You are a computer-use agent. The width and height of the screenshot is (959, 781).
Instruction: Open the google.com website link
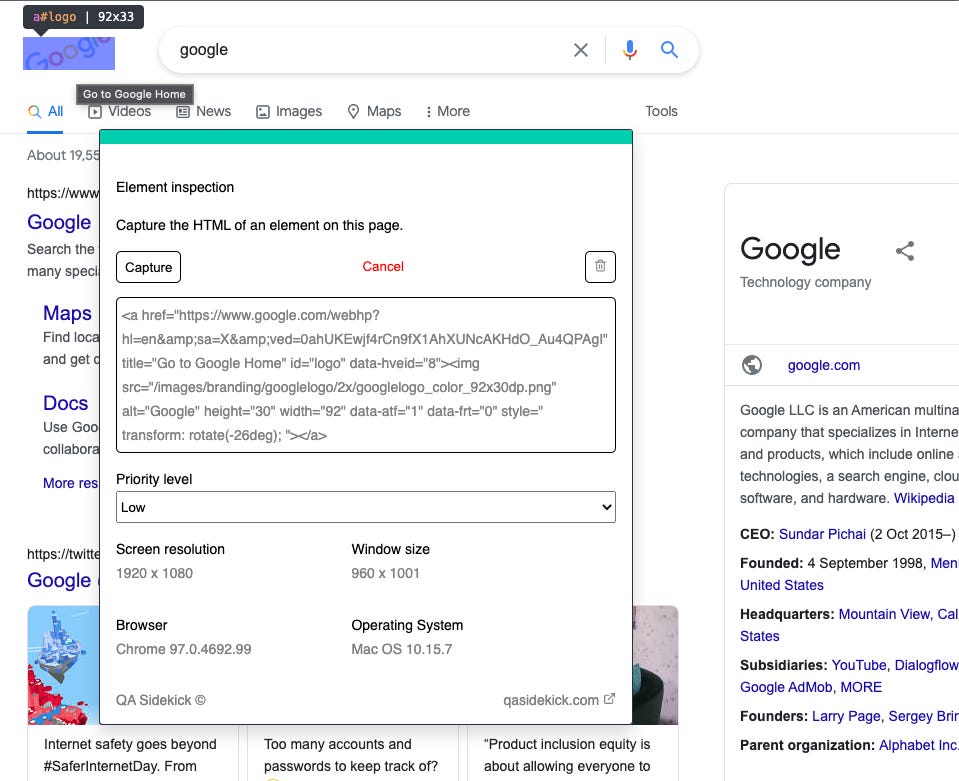[x=824, y=365]
